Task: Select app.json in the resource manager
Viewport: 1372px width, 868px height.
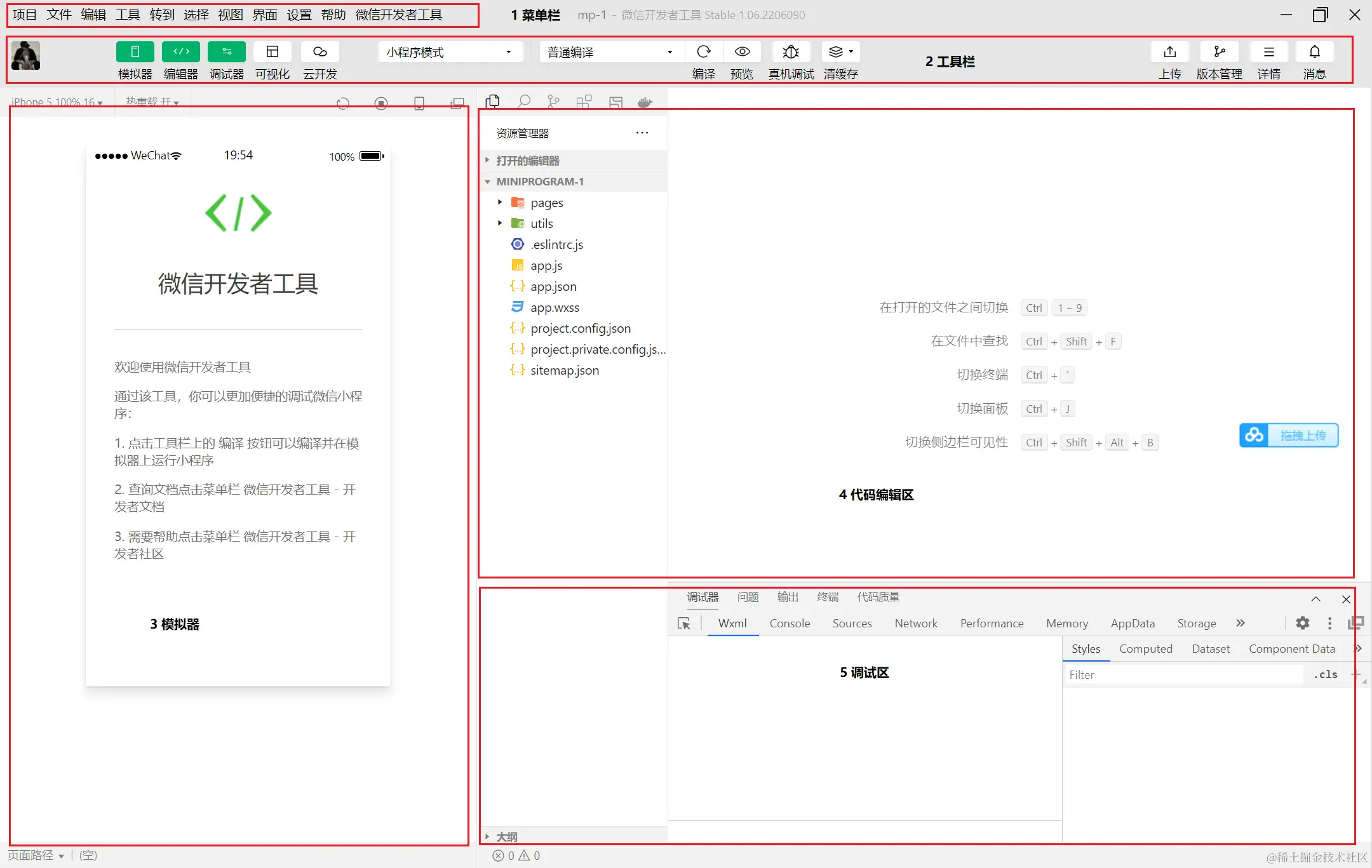Action: [553, 286]
